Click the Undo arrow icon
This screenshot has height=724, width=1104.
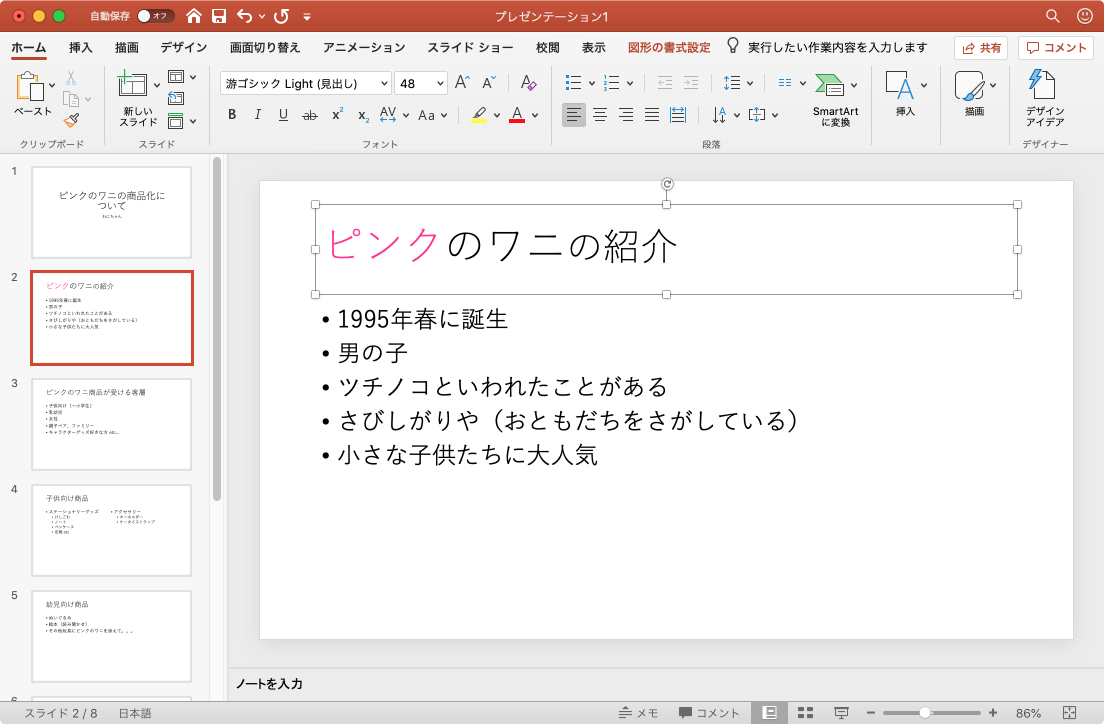click(245, 16)
